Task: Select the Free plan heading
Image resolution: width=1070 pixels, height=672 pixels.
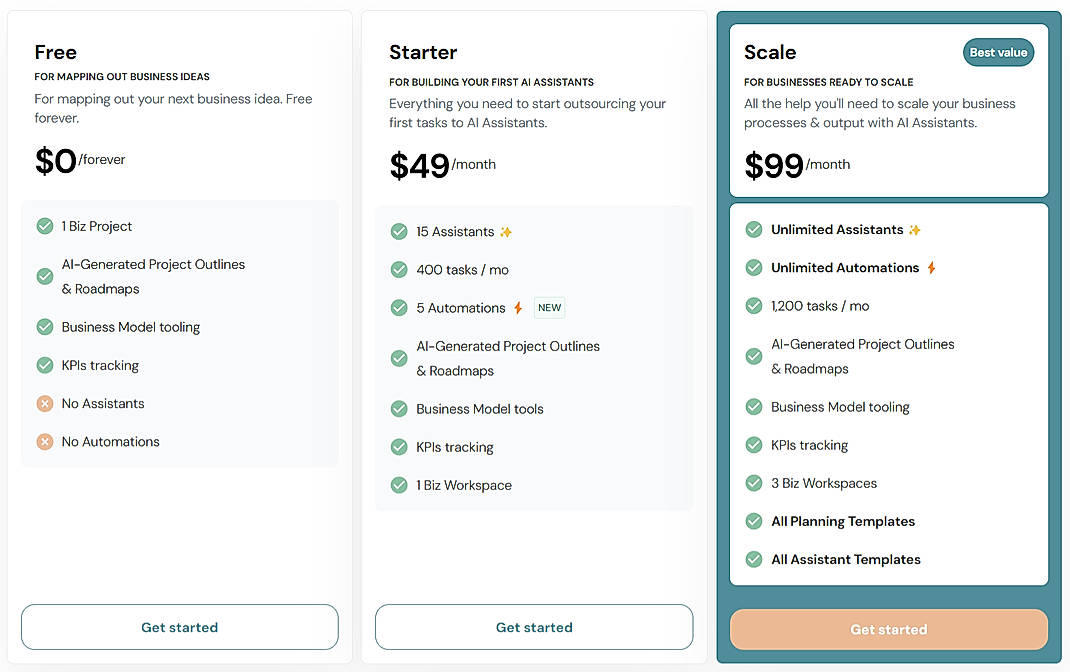Action: click(x=55, y=52)
